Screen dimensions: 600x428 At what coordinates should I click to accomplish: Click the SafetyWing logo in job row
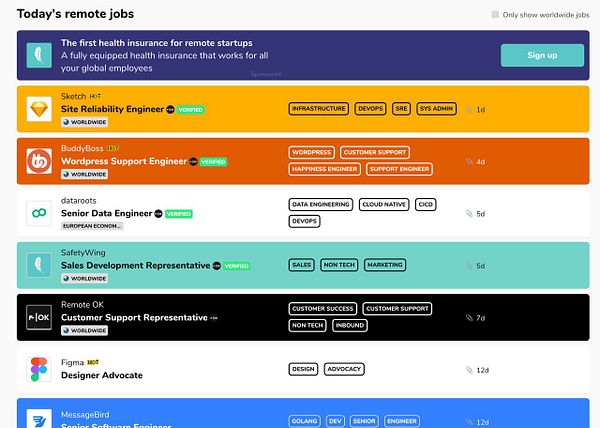[38, 265]
